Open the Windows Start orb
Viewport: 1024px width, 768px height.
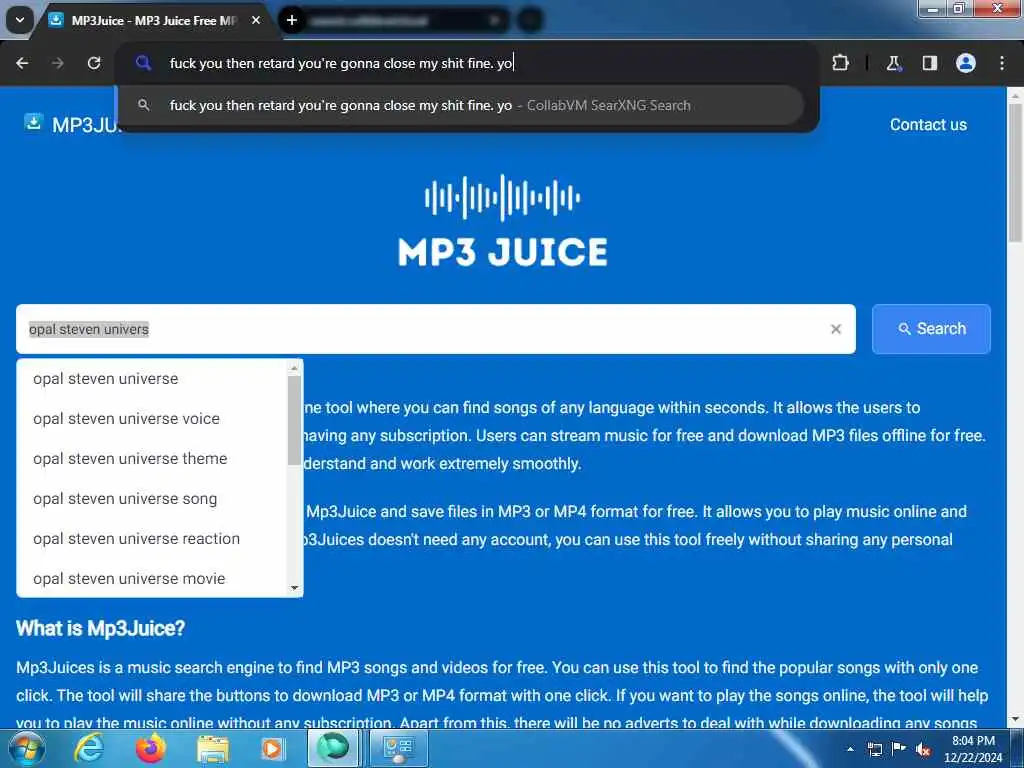tap(26, 748)
